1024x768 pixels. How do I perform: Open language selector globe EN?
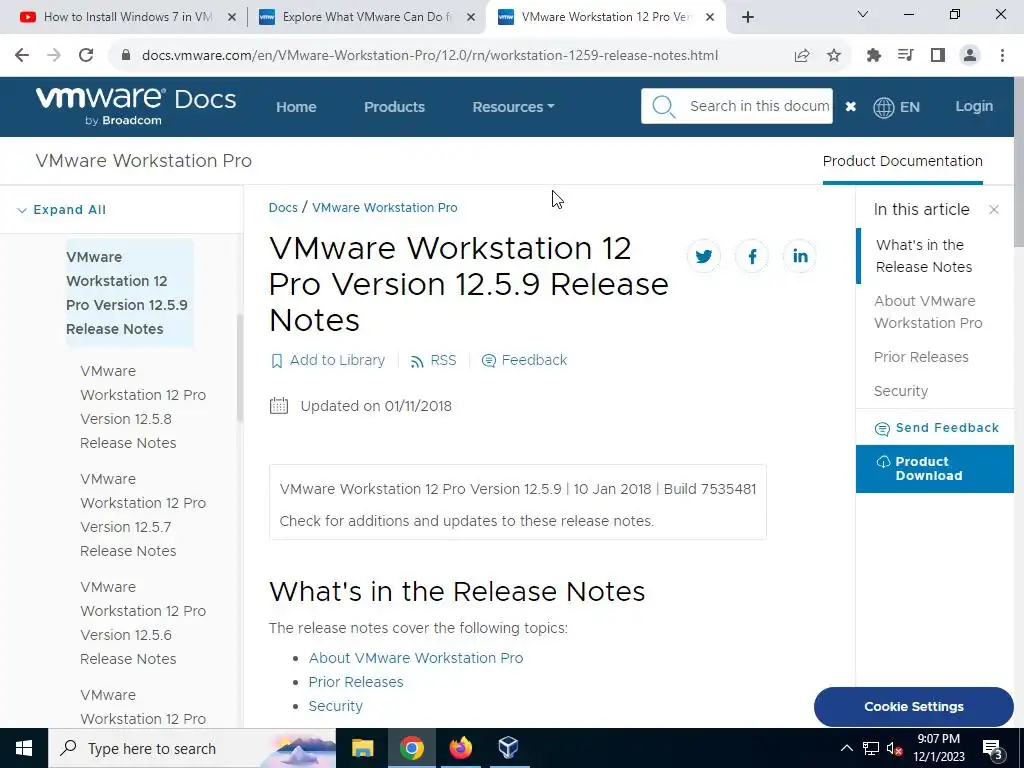896,107
